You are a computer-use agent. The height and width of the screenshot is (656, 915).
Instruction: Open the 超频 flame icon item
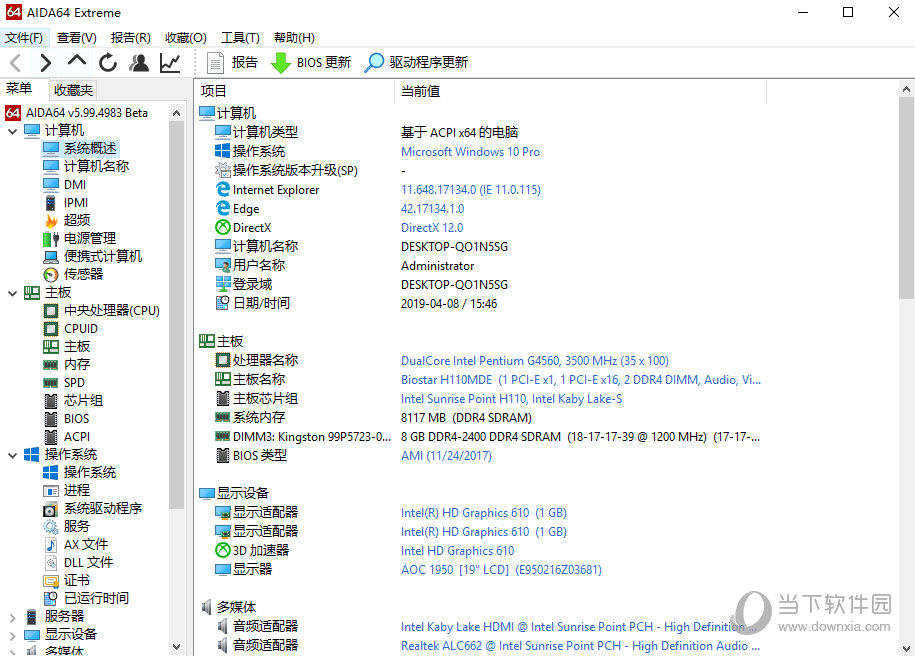click(67, 220)
